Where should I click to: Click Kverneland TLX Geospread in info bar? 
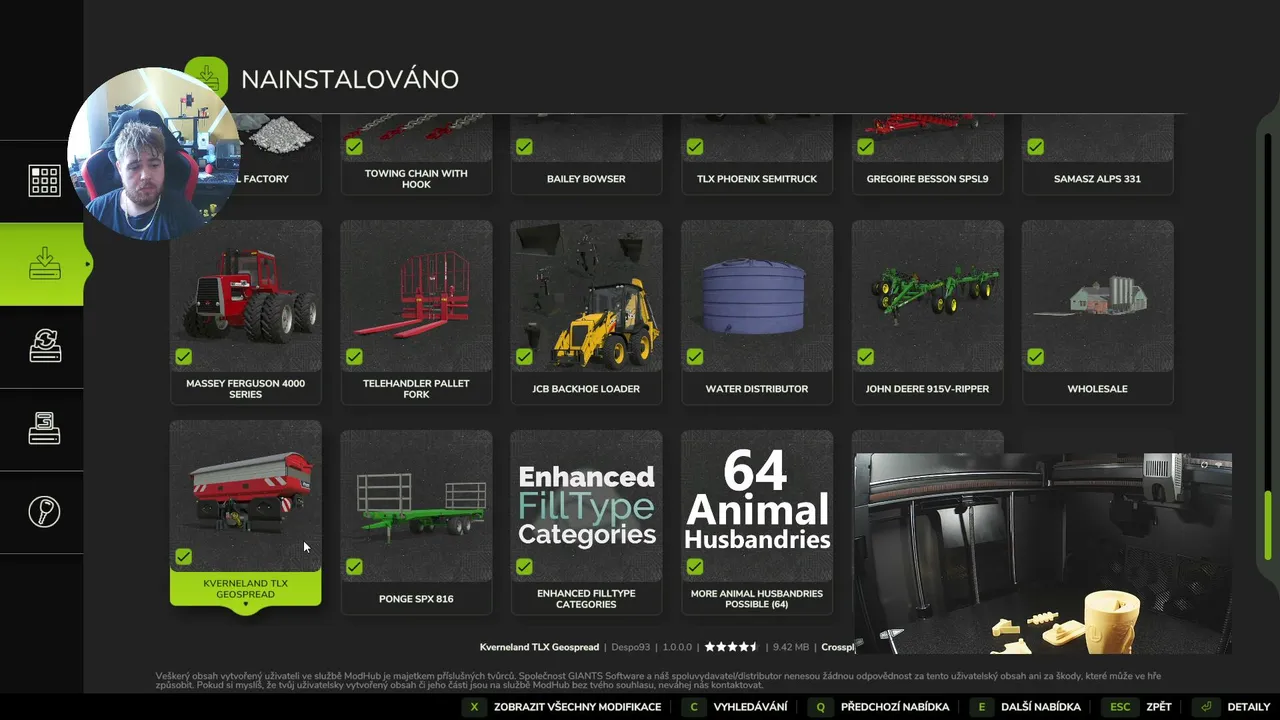539,647
